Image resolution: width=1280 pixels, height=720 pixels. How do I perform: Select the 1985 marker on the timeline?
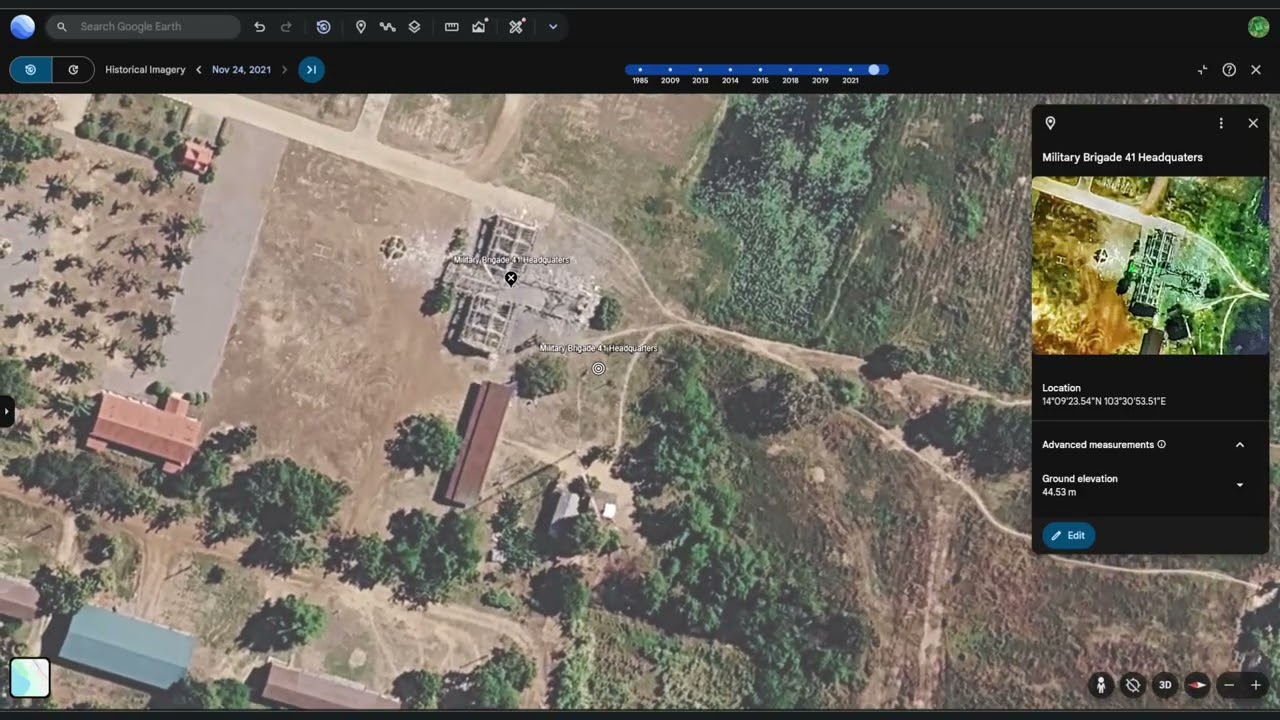click(x=640, y=70)
